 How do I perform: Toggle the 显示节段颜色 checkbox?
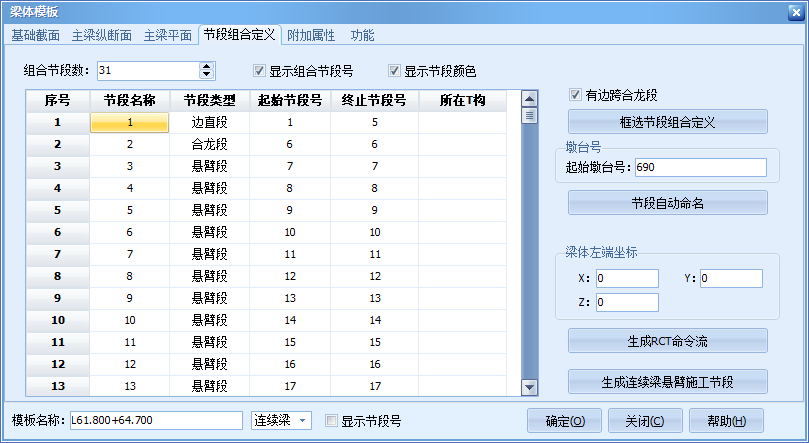[x=394, y=71]
